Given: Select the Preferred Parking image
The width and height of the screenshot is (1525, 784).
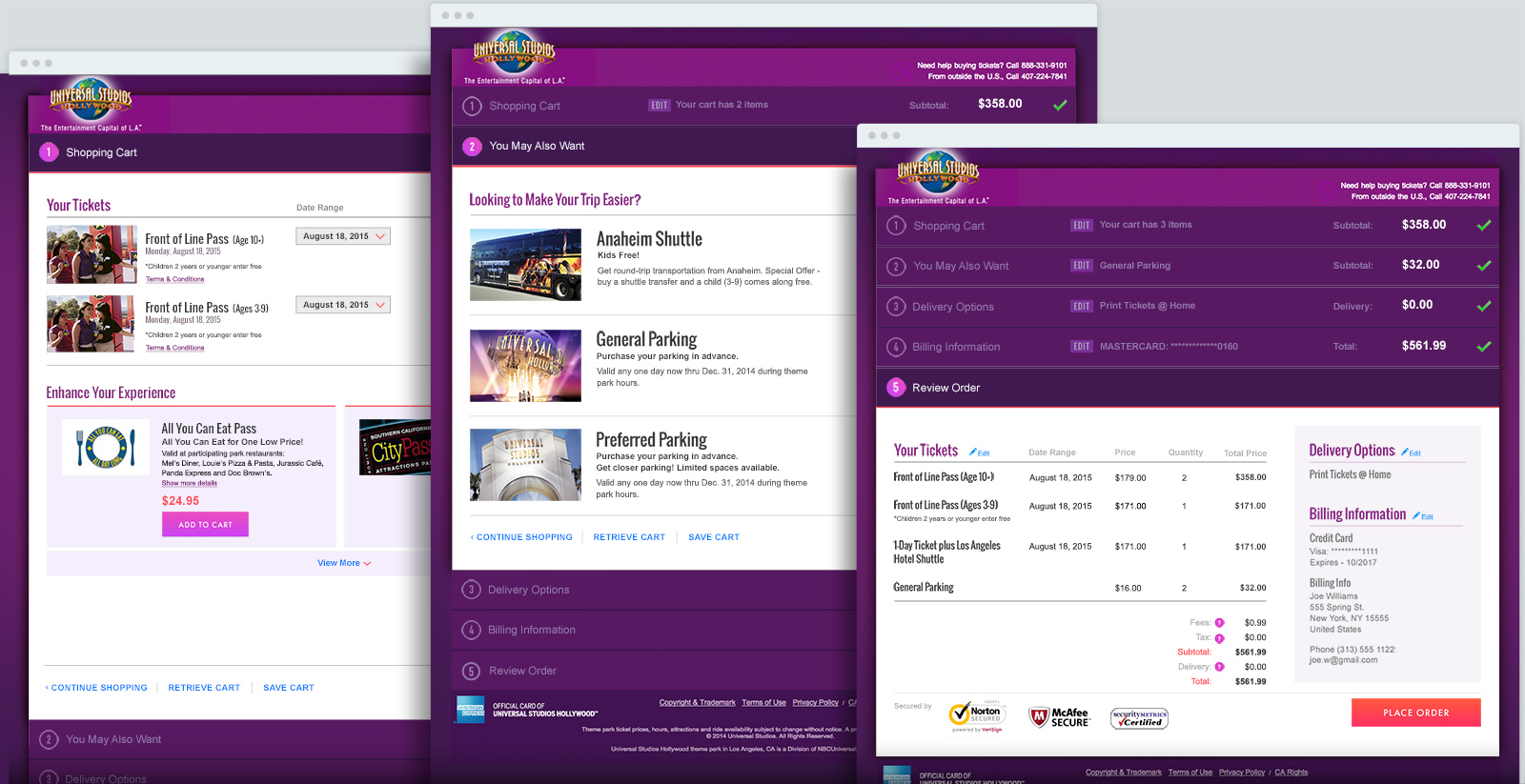Looking at the screenshot, I should coord(525,465).
